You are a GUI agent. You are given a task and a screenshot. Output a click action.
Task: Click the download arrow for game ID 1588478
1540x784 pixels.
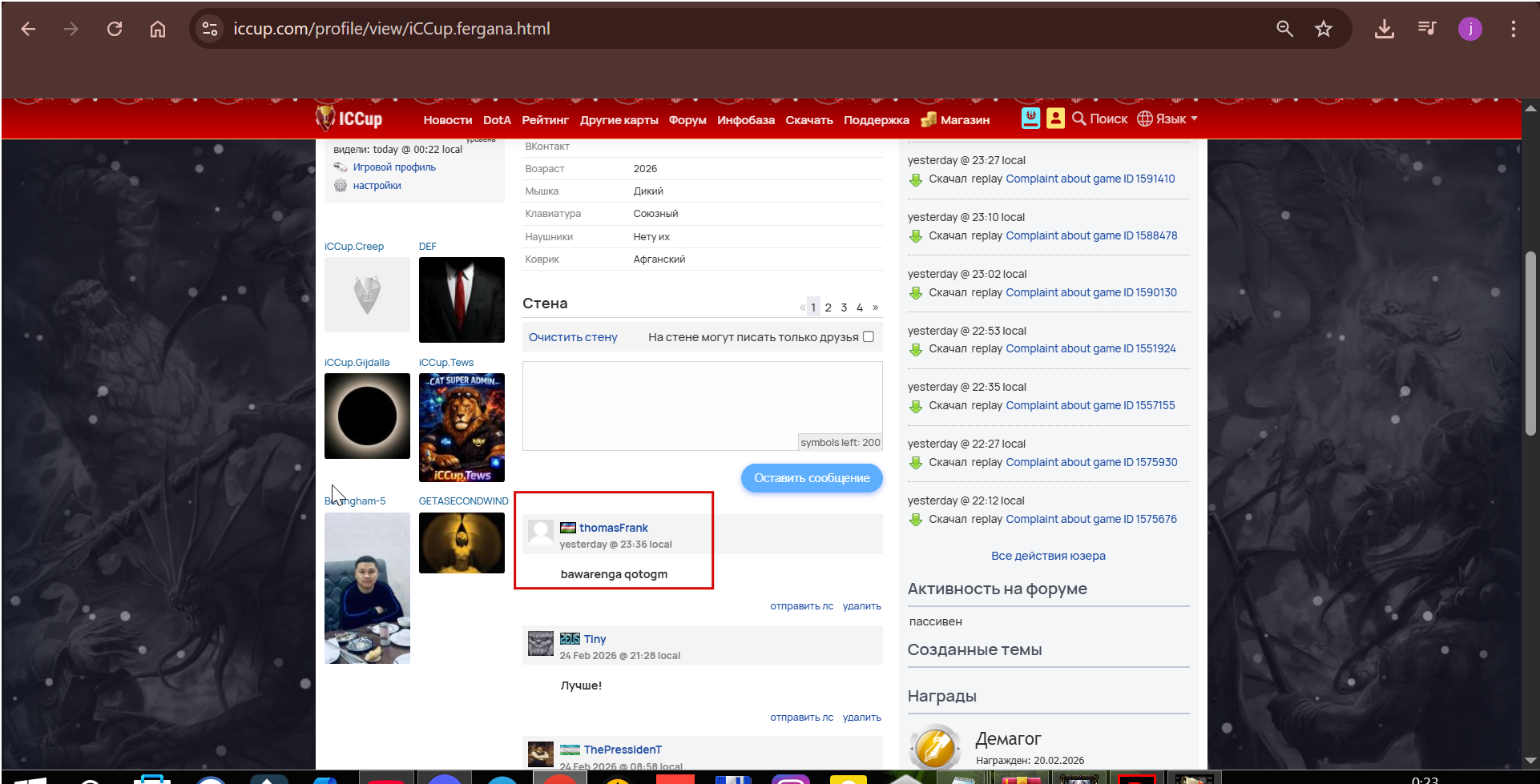916,236
